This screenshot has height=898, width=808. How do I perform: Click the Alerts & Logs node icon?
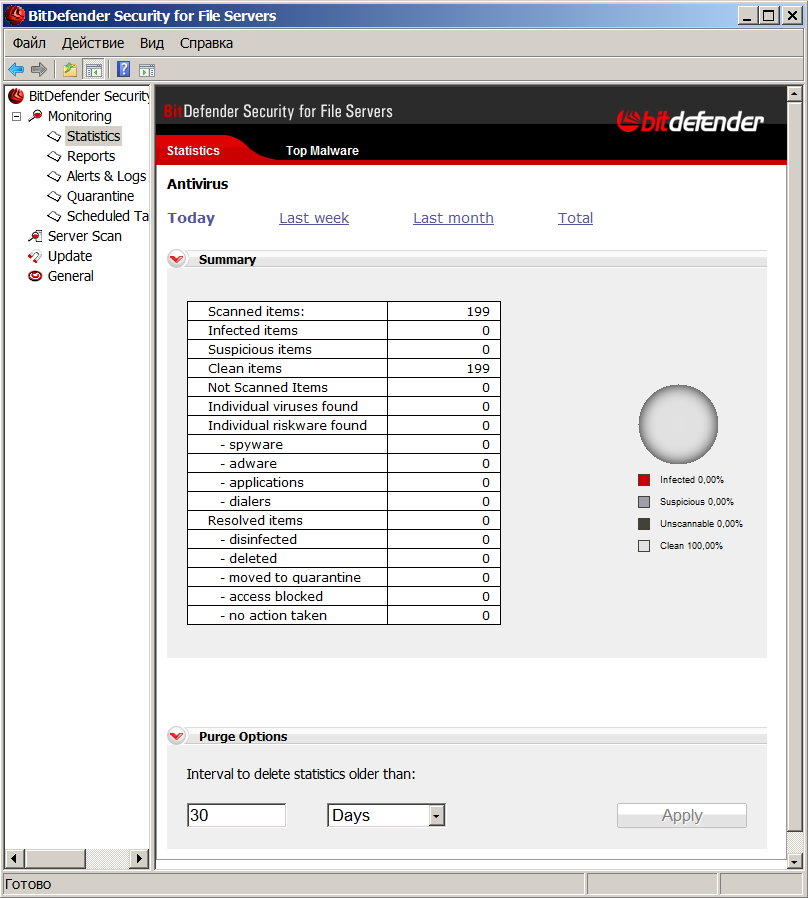[54, 176]
